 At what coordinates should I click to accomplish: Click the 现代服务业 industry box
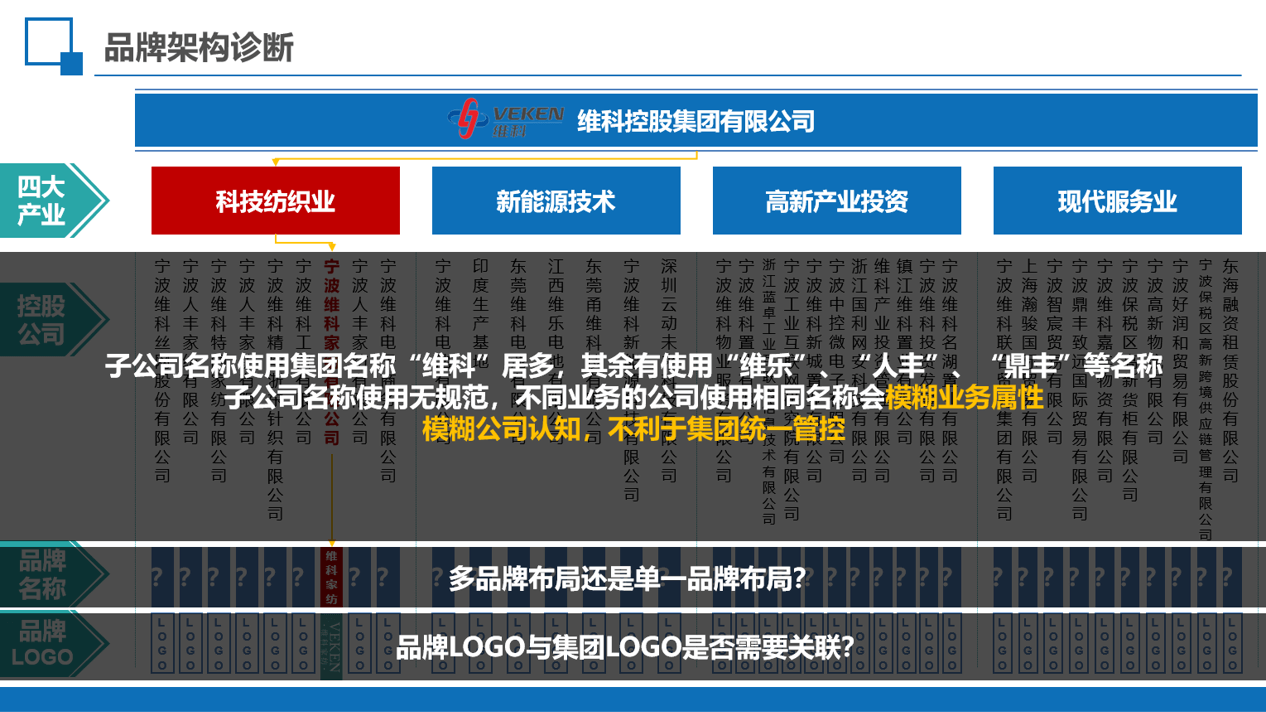click(x=1117, y=201)
